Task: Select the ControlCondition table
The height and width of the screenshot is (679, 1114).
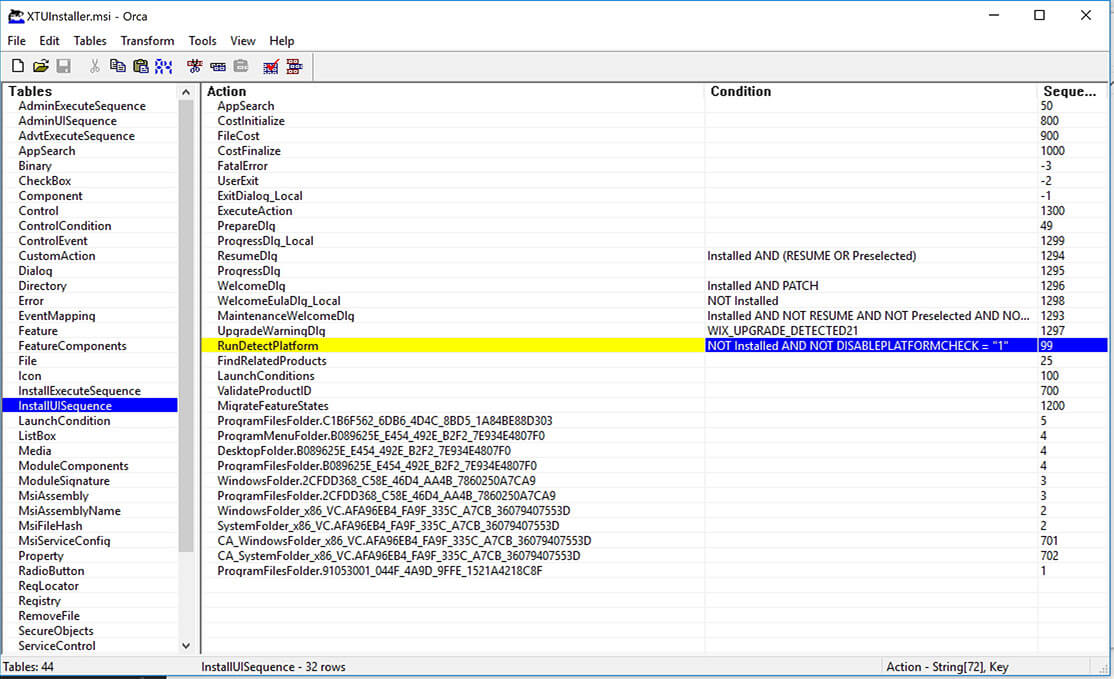Action: [x=65, y=225]
